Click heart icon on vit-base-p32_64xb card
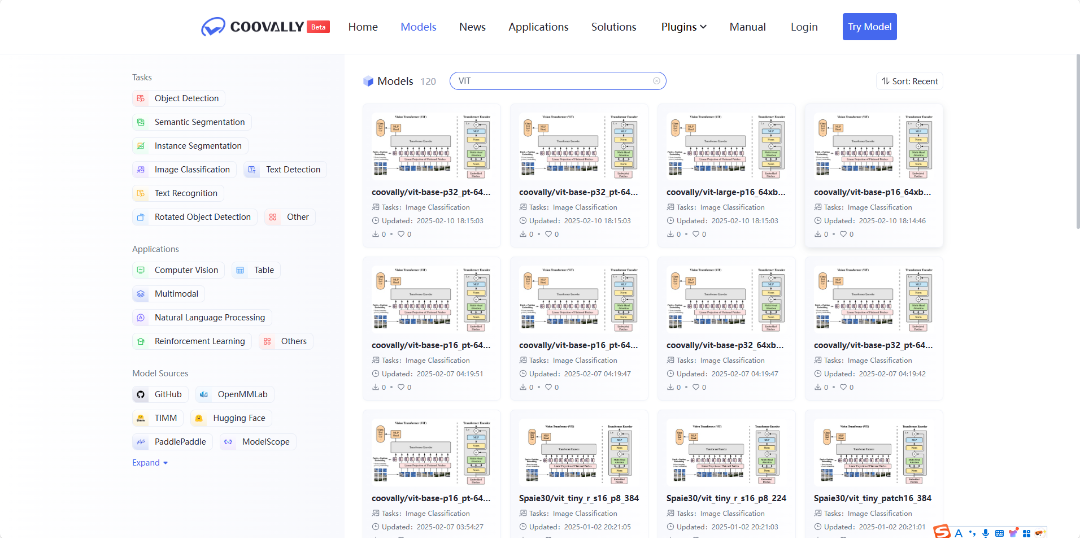This screenshot has height=538, width=1080. [x=696, y=387]
